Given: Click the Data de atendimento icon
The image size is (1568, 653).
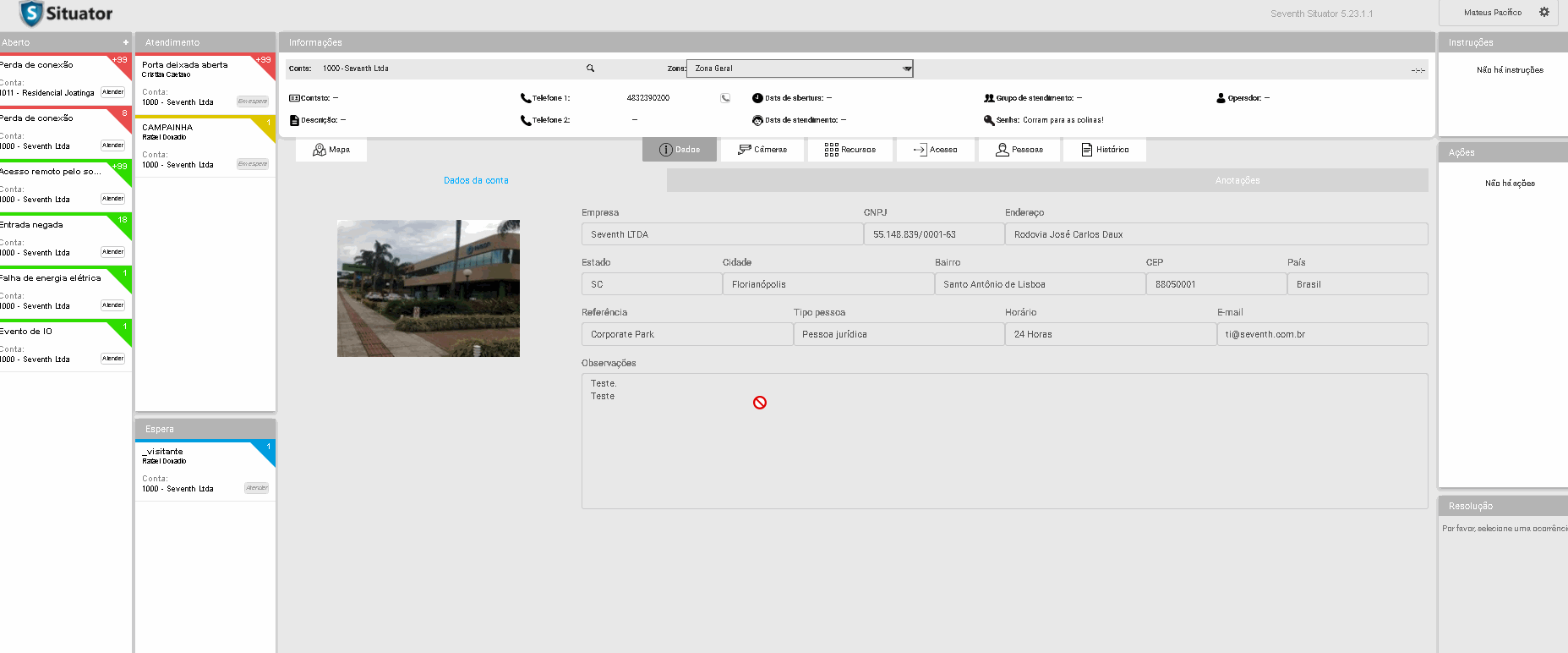Looking at the screenshot, I should tap(757, 120).
